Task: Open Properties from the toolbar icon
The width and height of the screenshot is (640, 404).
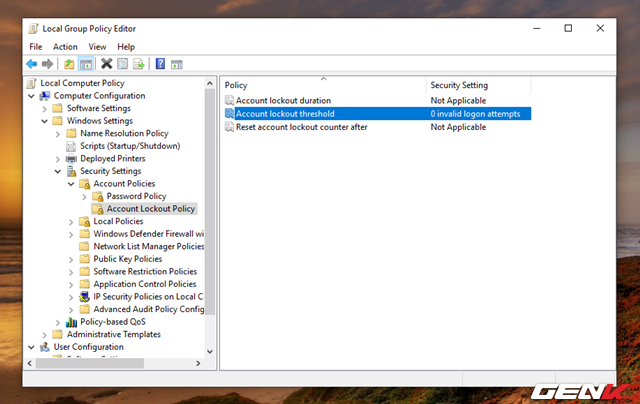Action: pos(122,64)
